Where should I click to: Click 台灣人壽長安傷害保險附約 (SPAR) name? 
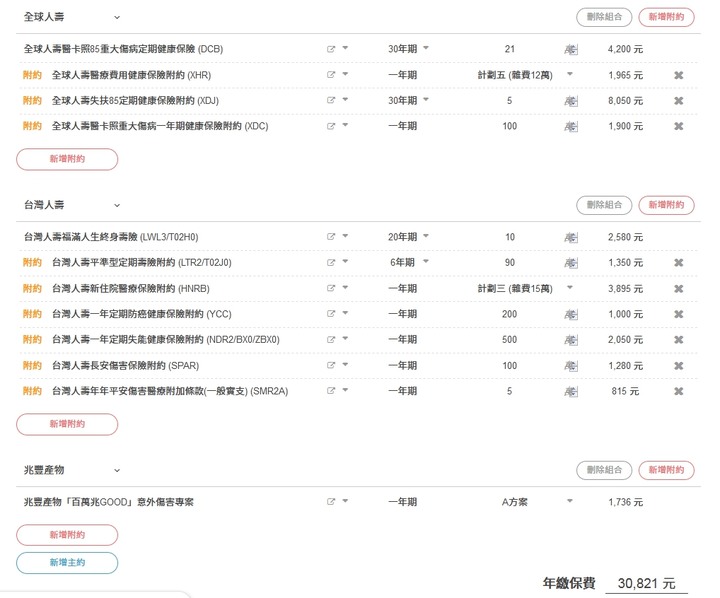(x=125, y=366)
